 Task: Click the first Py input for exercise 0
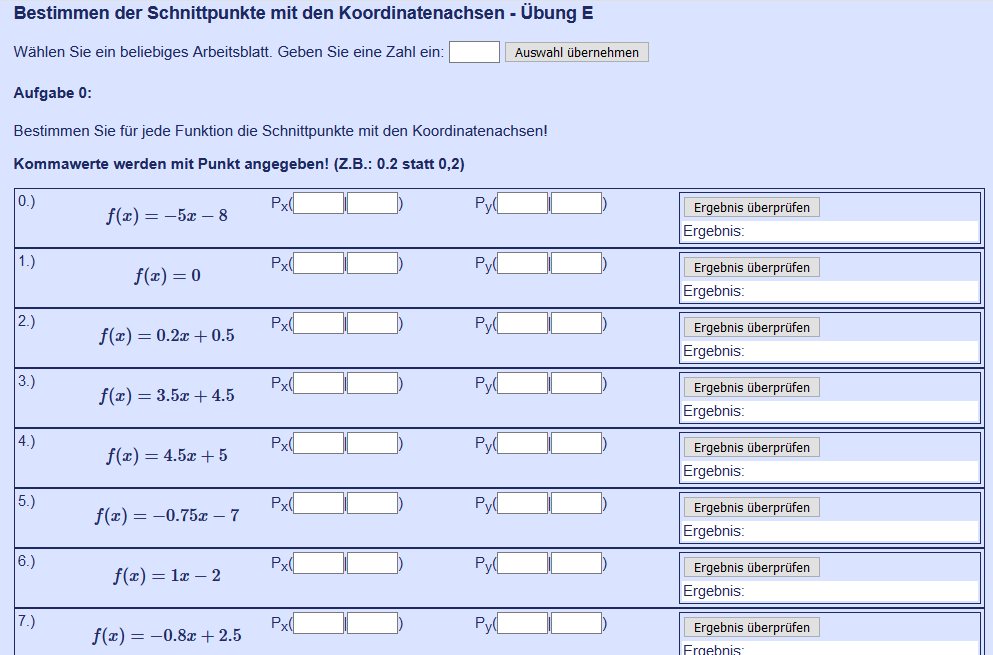521,202
